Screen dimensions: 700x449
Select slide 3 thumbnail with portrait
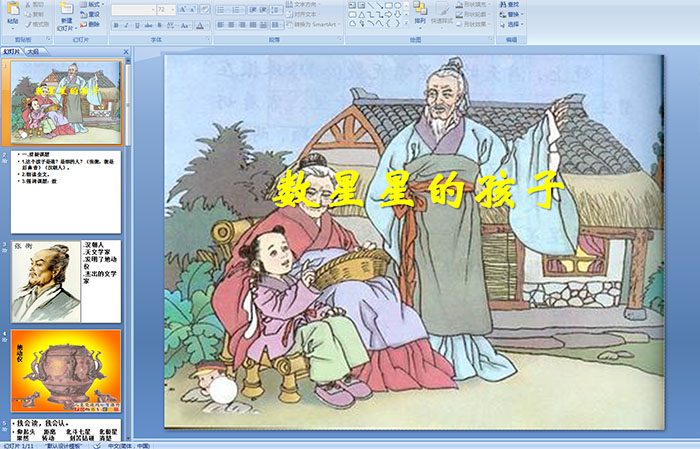pyautogui.click(x=66, y=281)
